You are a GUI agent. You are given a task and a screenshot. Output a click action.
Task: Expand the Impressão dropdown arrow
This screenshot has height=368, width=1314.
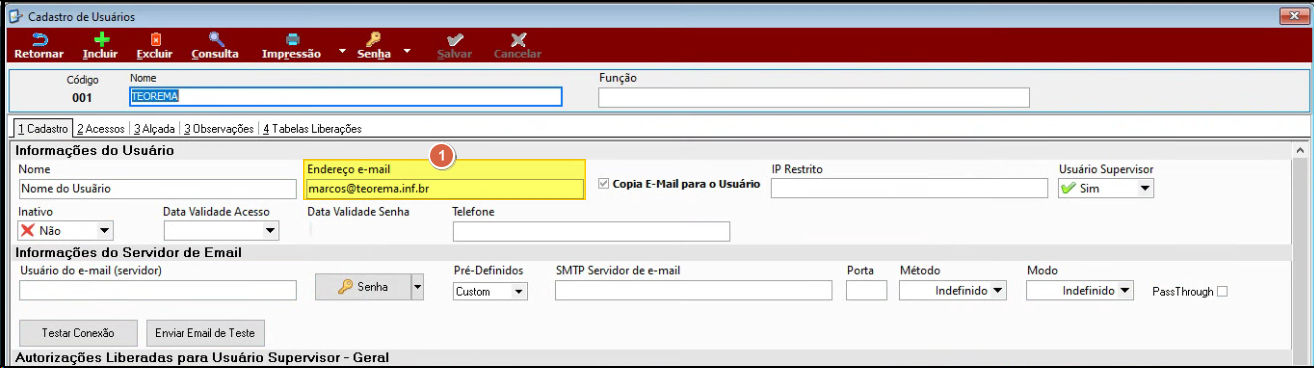(x=342, y=50)
